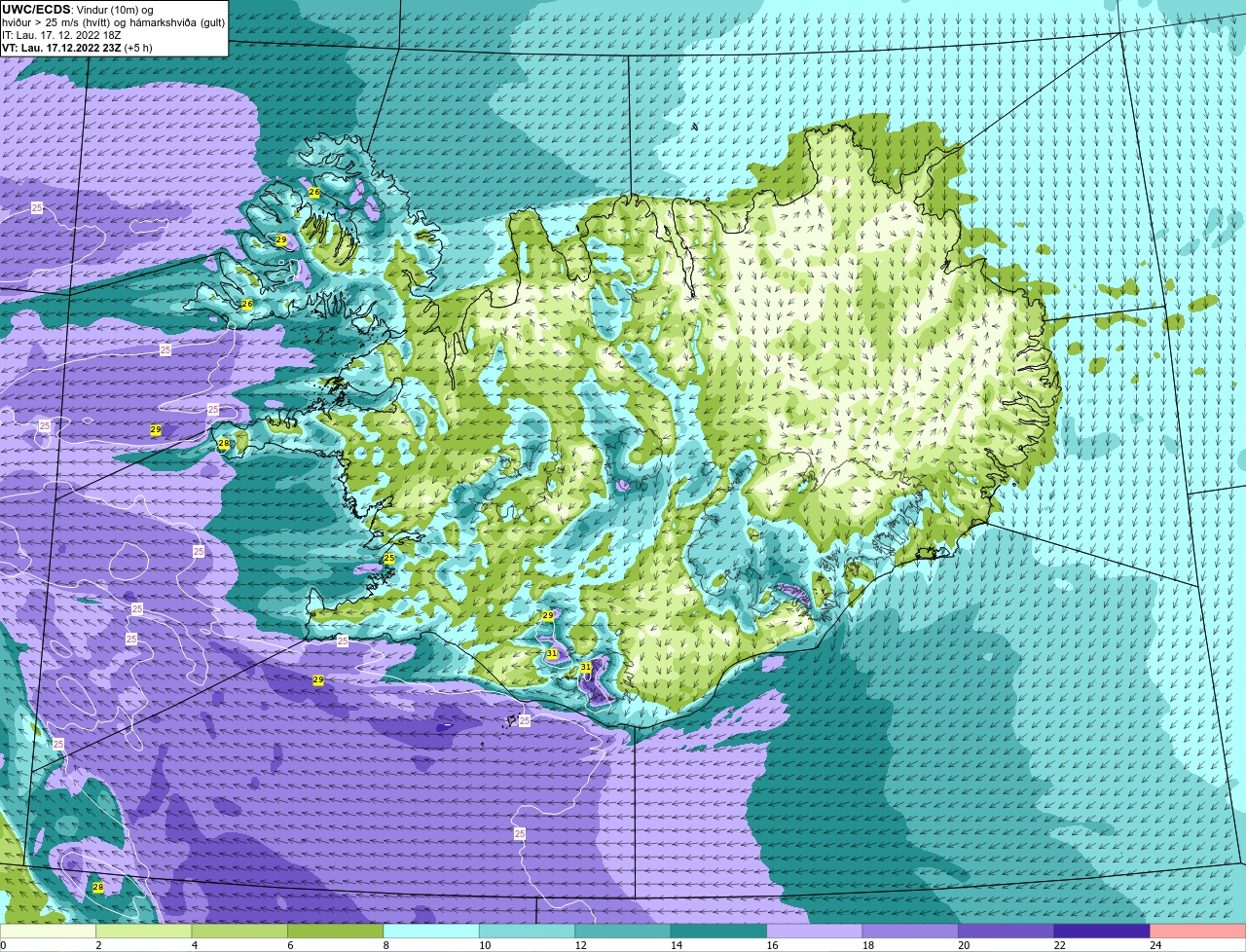The image size is (1246, 952).
Task: Click the legend tick label '10'
Action: (484, 945)
